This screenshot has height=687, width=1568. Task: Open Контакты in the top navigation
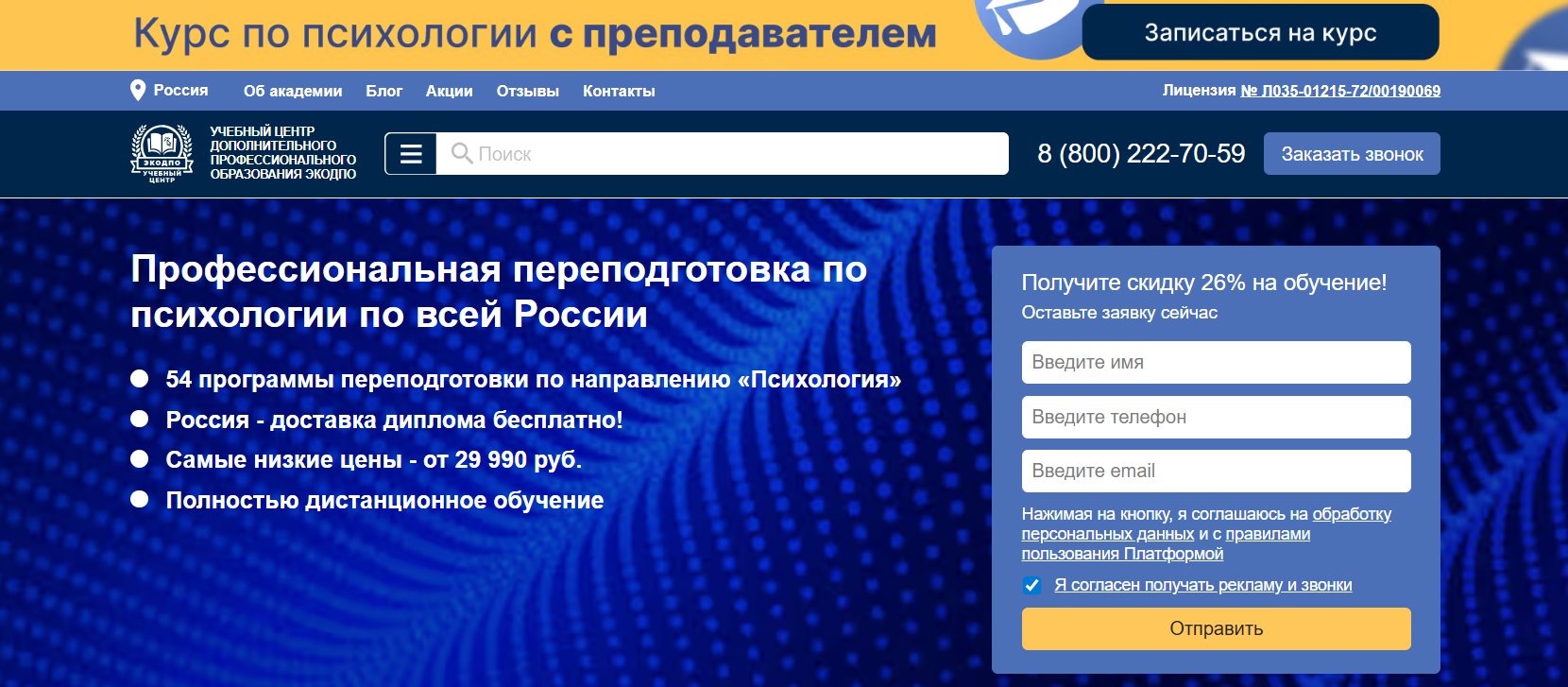[x=619, y=92]
